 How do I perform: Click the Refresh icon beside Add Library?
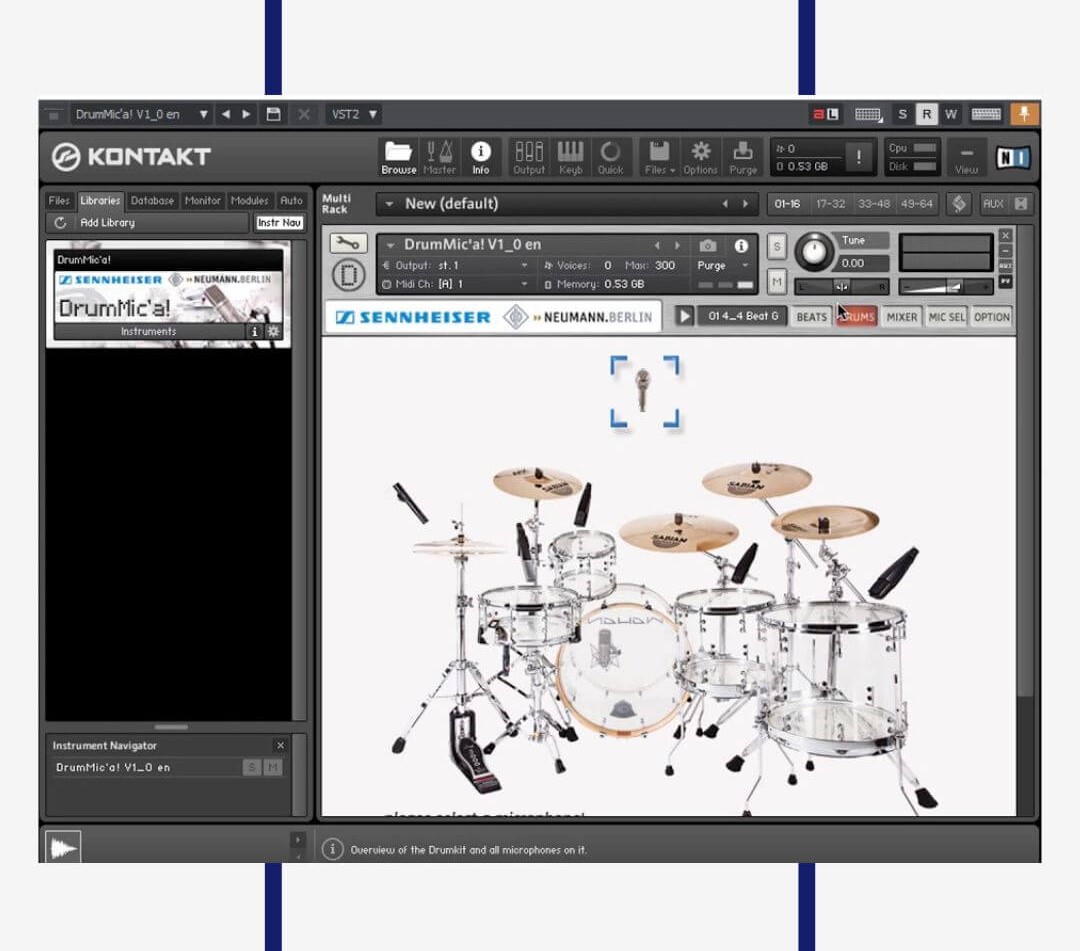tap(60, 223)
